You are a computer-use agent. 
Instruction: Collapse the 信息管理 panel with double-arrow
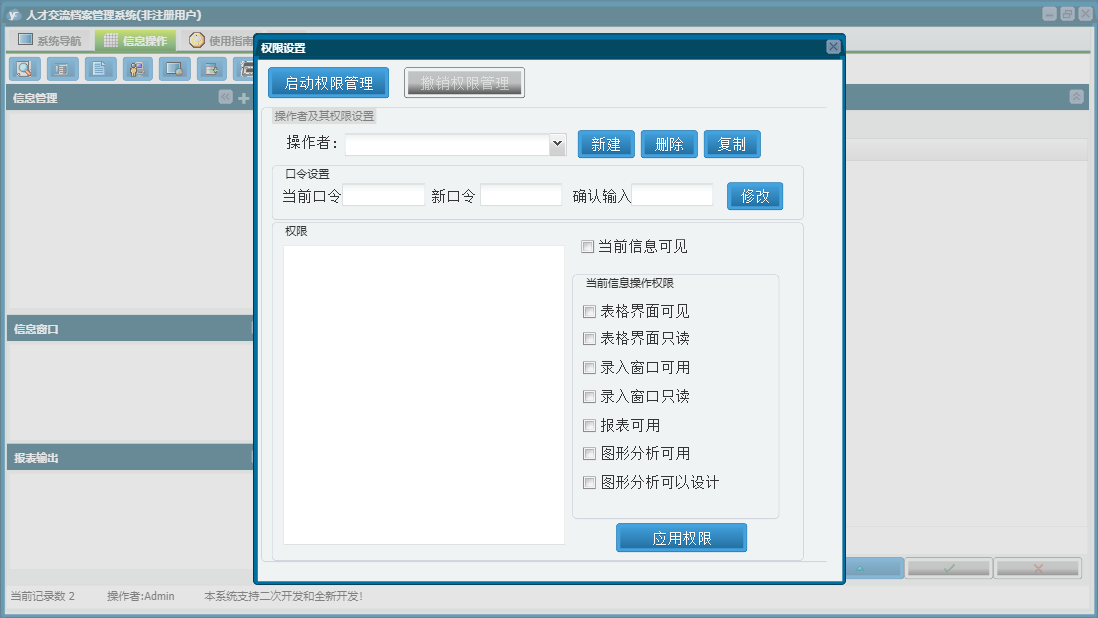[x=225, y=97]
